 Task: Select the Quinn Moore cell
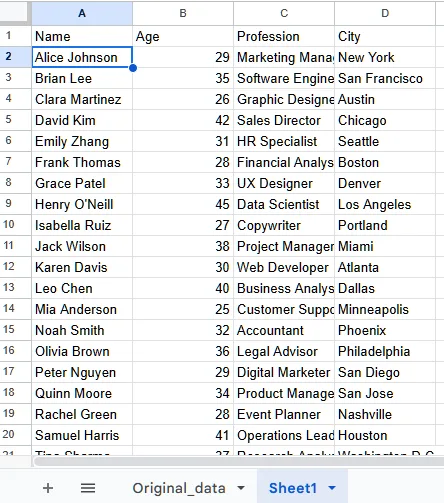pyautogui.click(x=82, y=393)
